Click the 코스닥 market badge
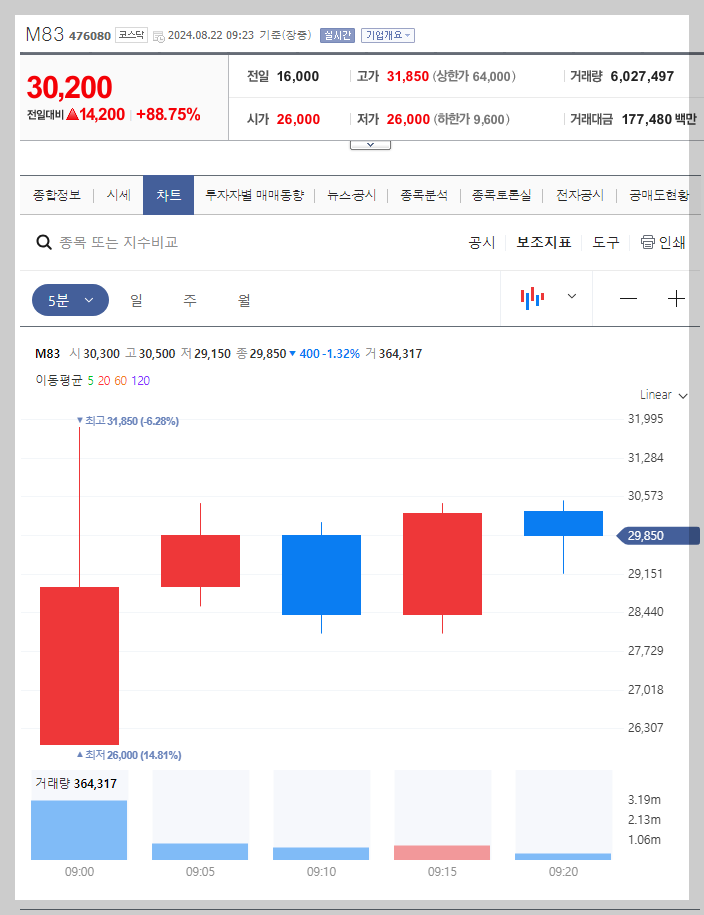This screenshot has height=915, width=704. point(131,35)
